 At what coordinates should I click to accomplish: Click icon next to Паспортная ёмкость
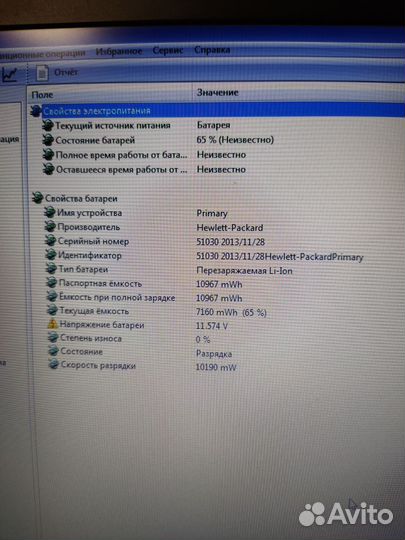(x=52, y=283)
